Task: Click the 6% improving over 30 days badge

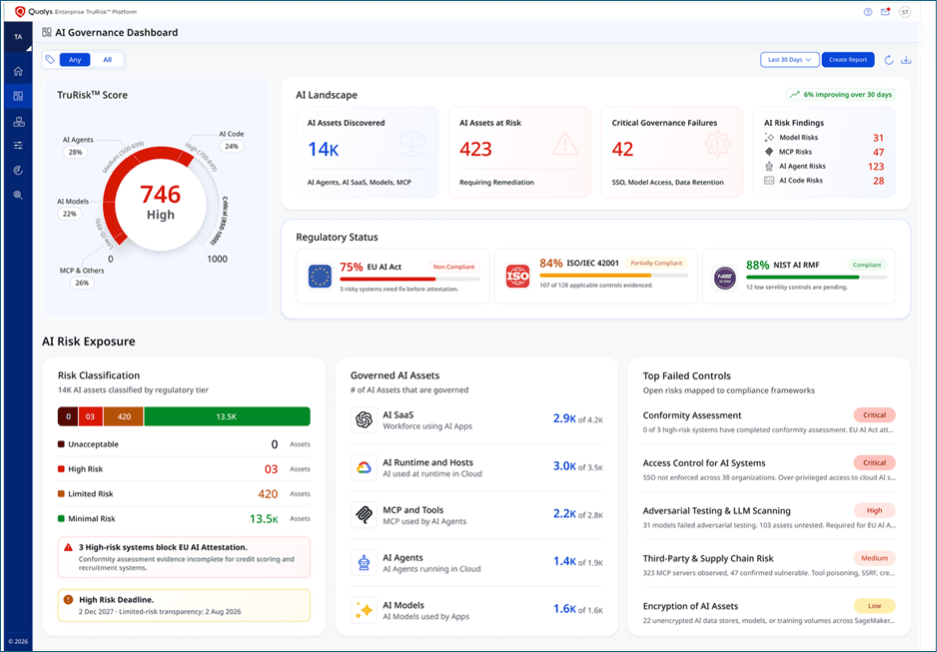Action: tap(841, 94)
